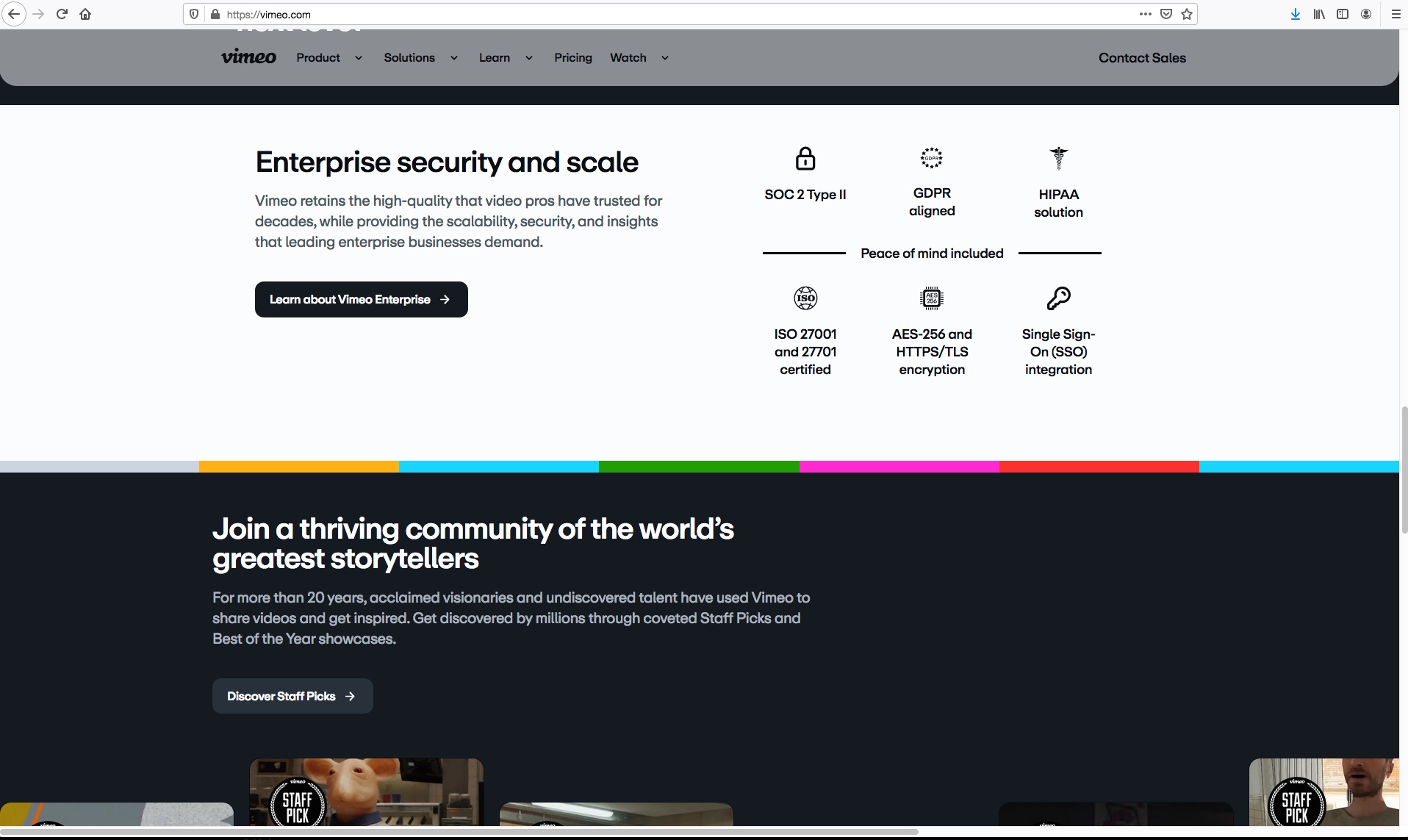Viewport: 1408px width, 840px height.
Task: Expand the Solutions menu chevron
Action: pyautogui.click(x=454, y=58)
